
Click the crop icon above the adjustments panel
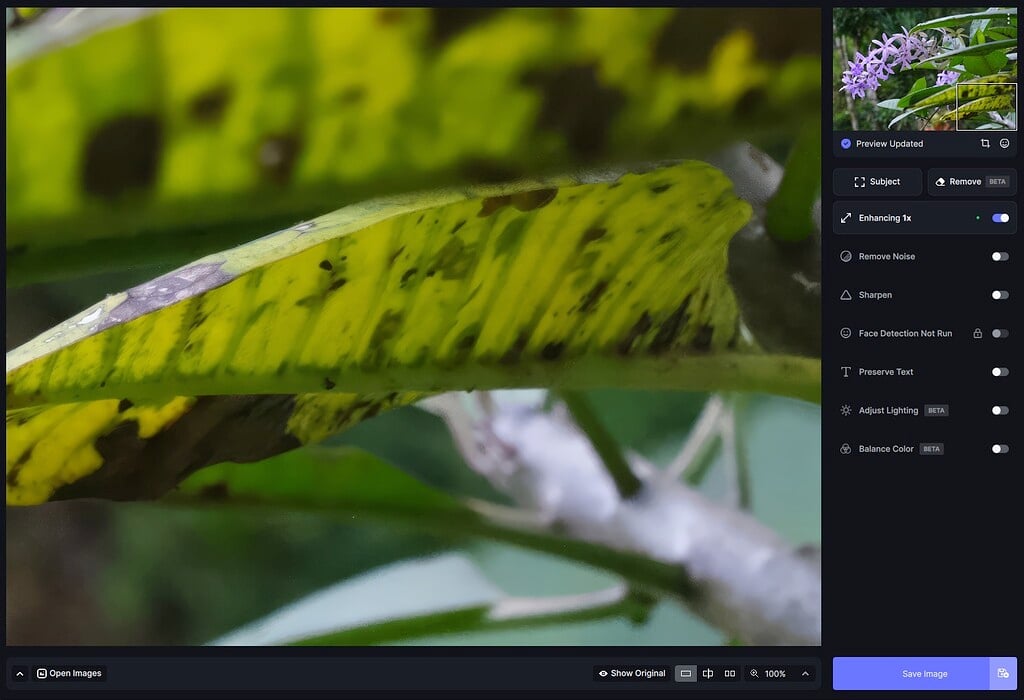click(x=985, y=144)
